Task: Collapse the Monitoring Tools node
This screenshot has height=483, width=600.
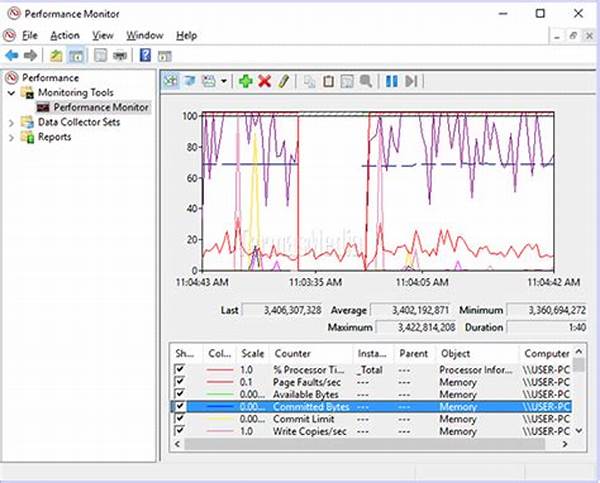Action: pyautogui.click(x=11, y=93)
